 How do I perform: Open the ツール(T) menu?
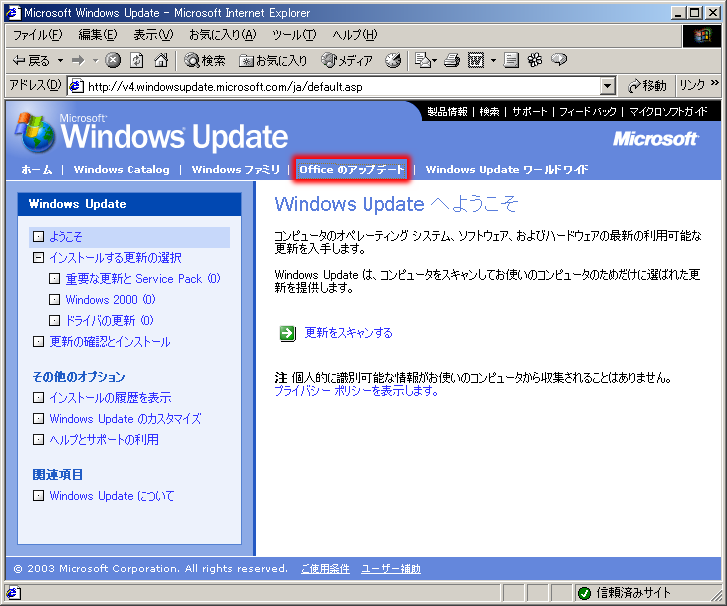pos(293,35)
